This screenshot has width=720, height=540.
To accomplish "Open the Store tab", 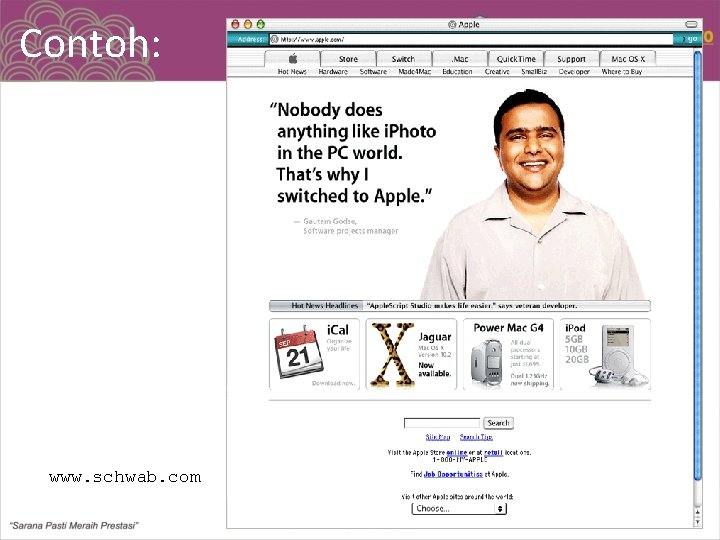I will point(348,59).
